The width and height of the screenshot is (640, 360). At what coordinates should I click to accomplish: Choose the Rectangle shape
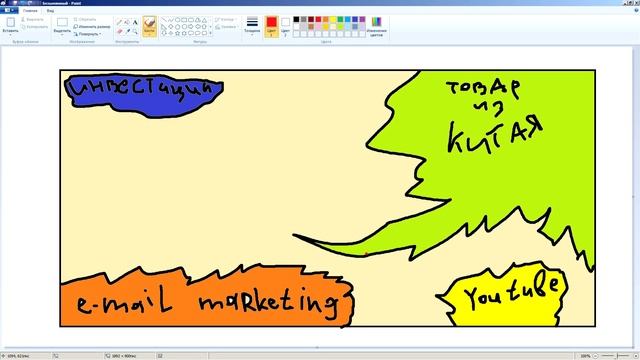click(x=184, y=20)
